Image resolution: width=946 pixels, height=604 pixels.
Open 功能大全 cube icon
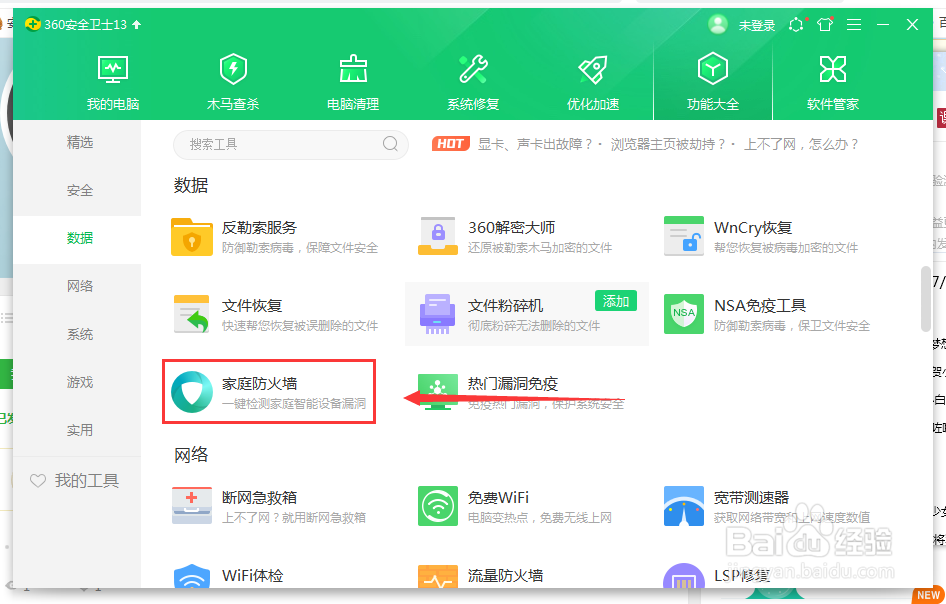(x=713, y=69)
